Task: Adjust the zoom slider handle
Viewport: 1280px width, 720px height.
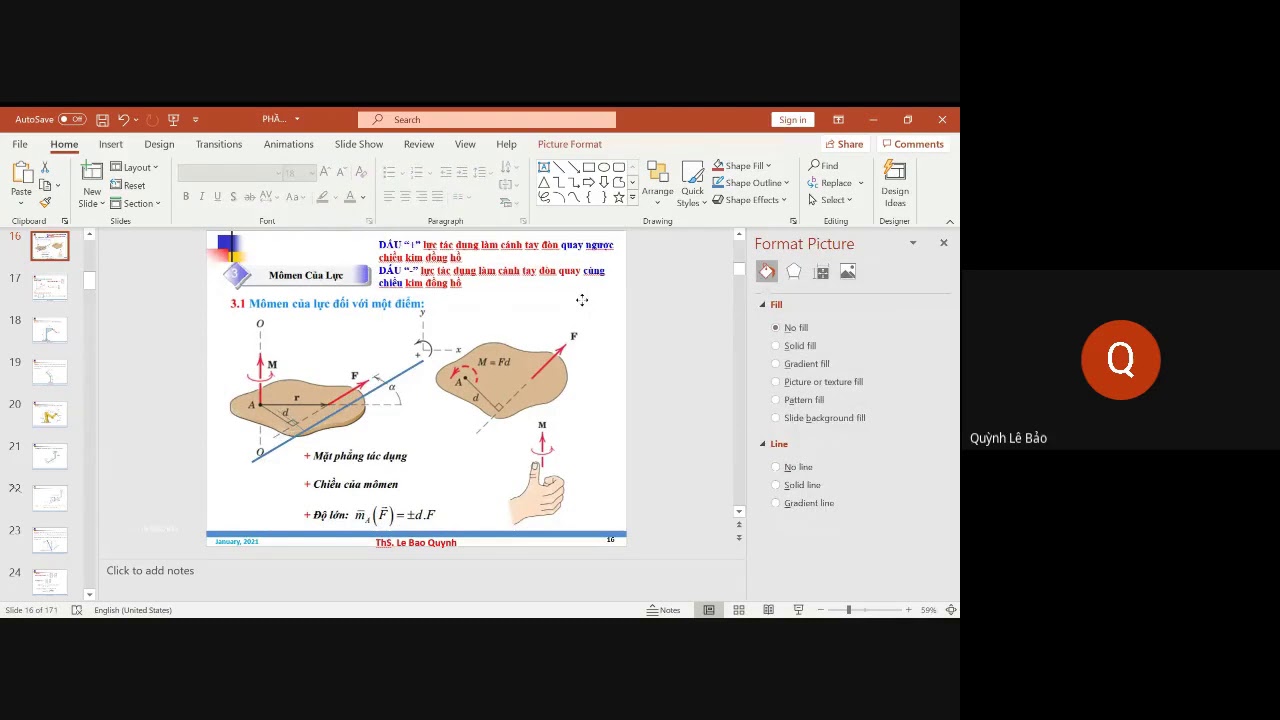Action: pyautogui.click(x=848, y=610)
